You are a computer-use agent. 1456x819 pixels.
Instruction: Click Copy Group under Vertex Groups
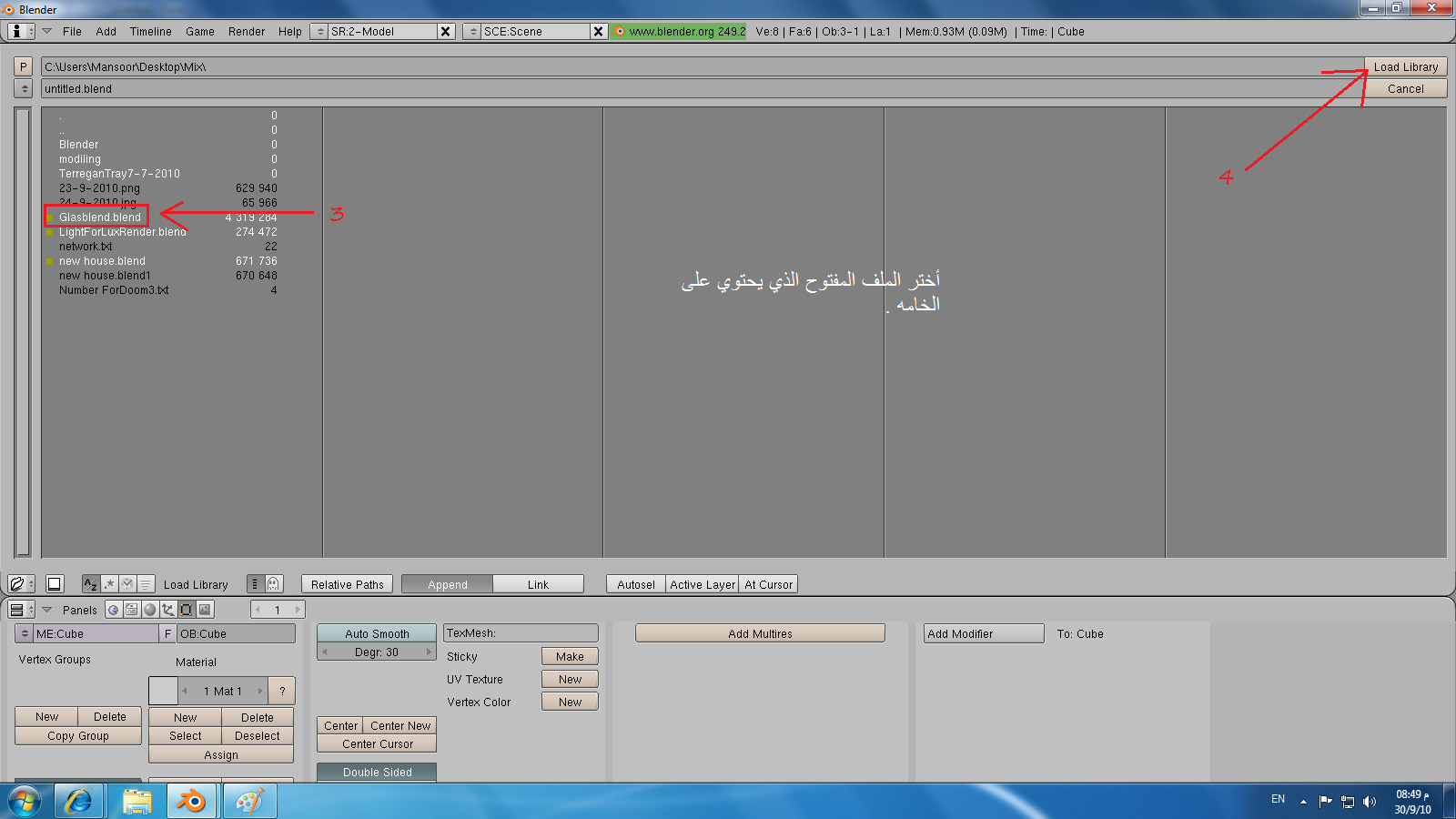tap(78, 735)
